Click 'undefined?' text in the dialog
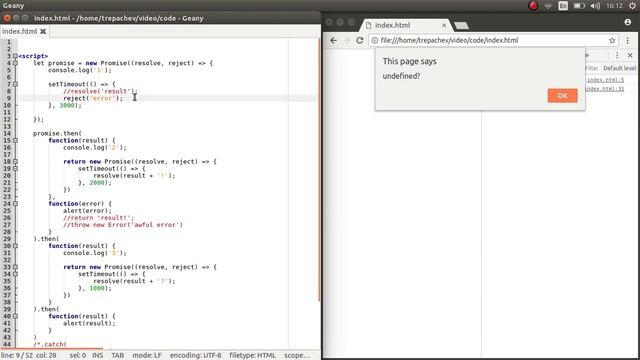Image resolution: width=640 pixels, height=360 pixels. (401, 76)
